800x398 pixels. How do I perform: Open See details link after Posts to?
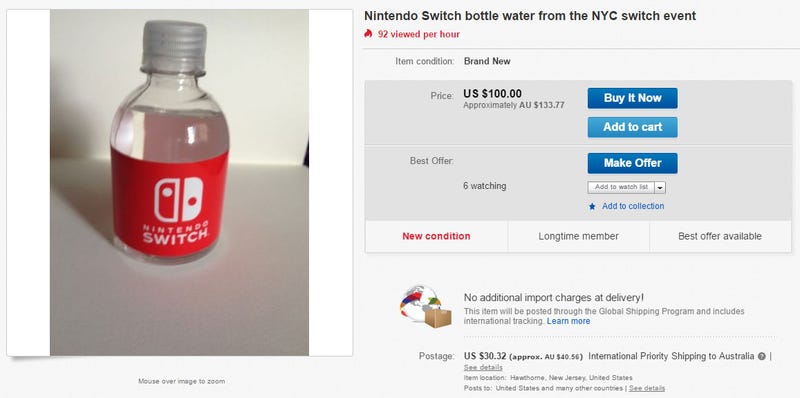click(x=646, y=388)
